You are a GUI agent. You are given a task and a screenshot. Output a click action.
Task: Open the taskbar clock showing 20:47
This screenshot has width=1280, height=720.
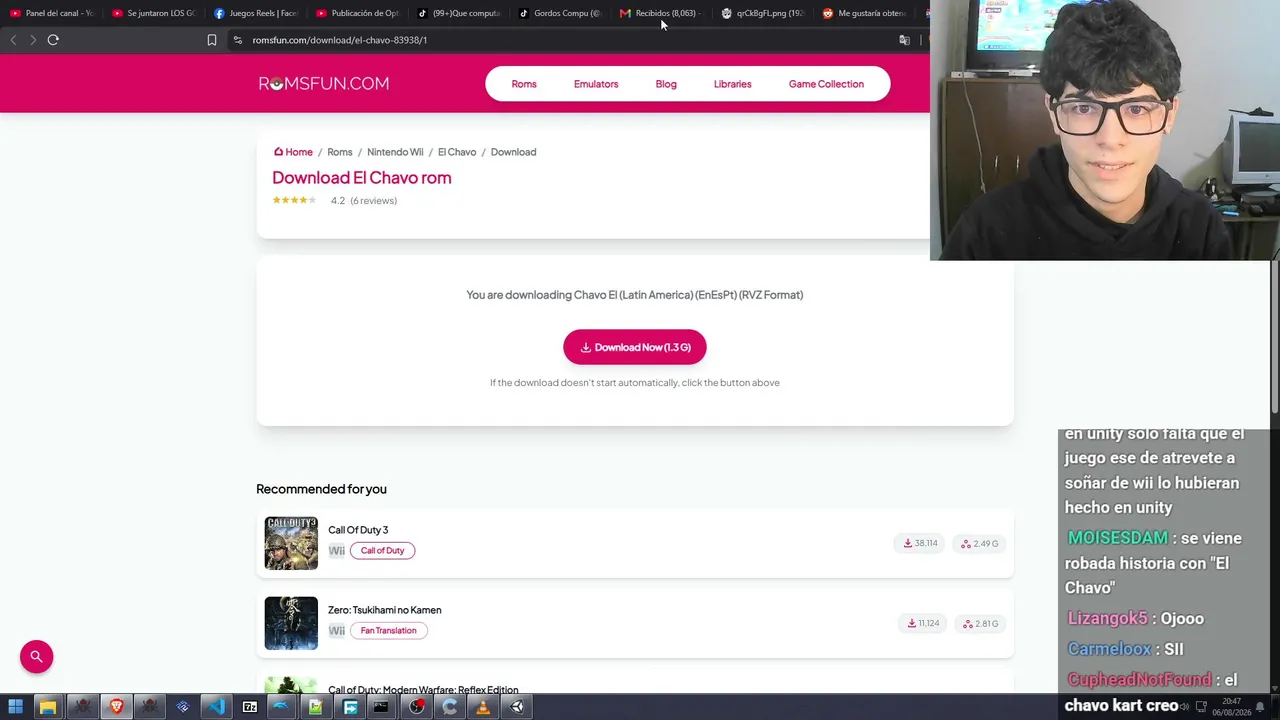[x=1231, y=707]
